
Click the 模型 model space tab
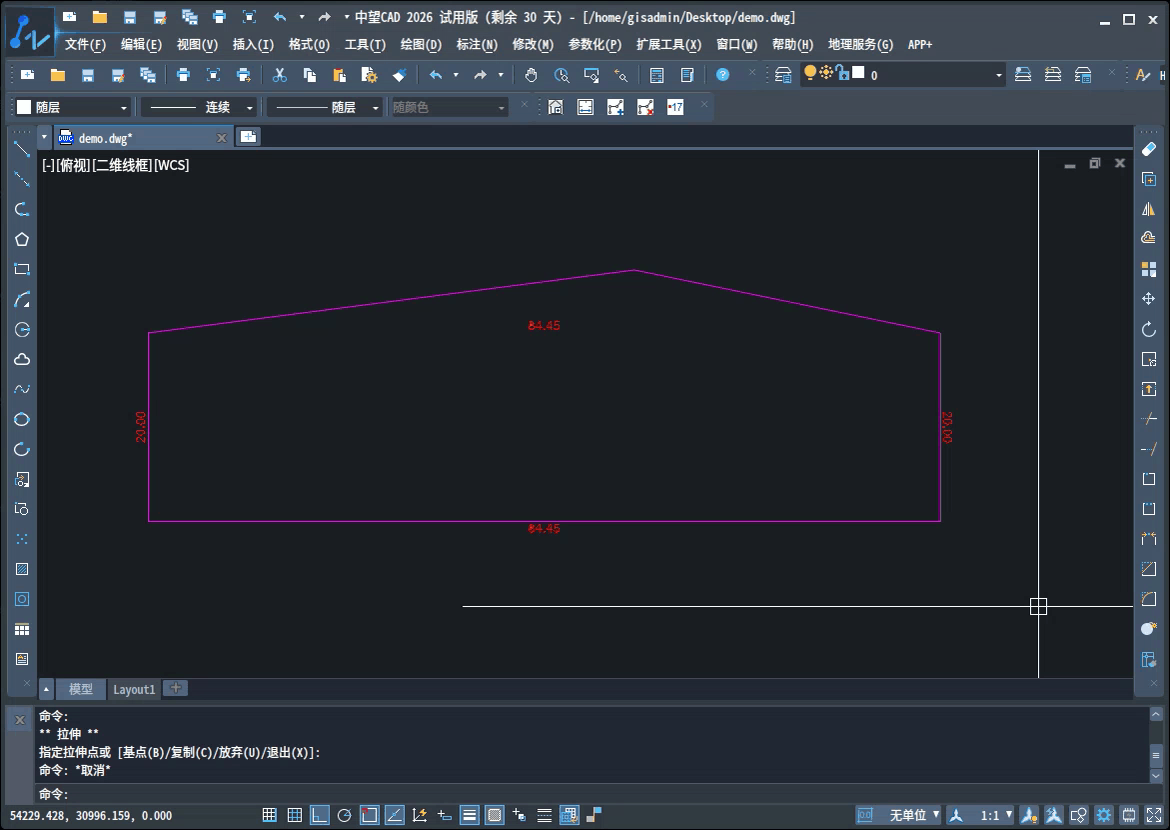click(x=81, y=689)
